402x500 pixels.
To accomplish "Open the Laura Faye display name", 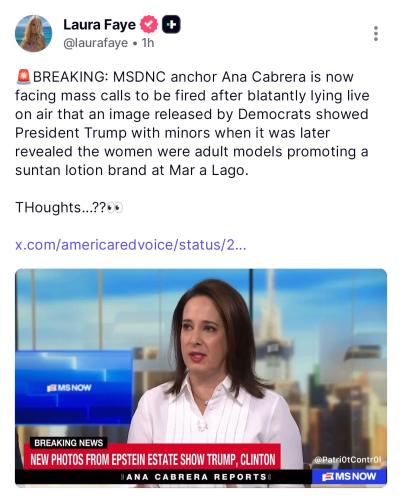I will [99, 25].
